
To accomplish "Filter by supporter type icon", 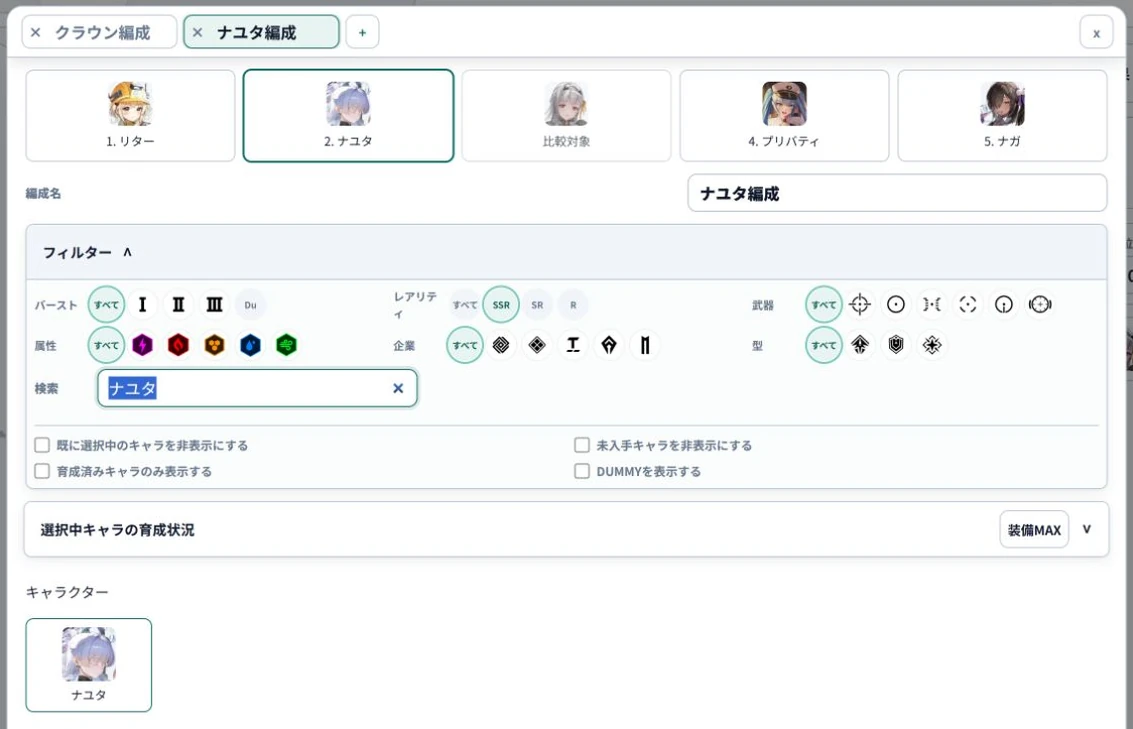I will click(932, 345).
